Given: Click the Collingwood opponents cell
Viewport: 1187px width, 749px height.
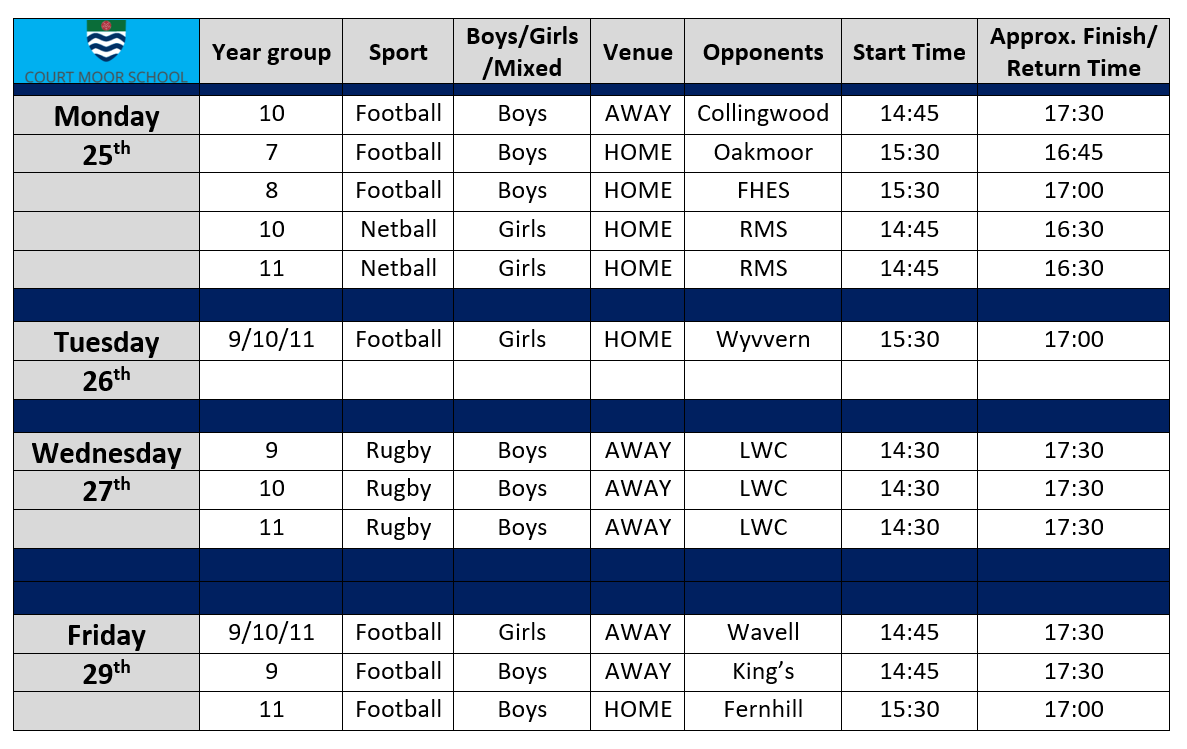Looking at the screenshot, I should [x=762, y=114].
